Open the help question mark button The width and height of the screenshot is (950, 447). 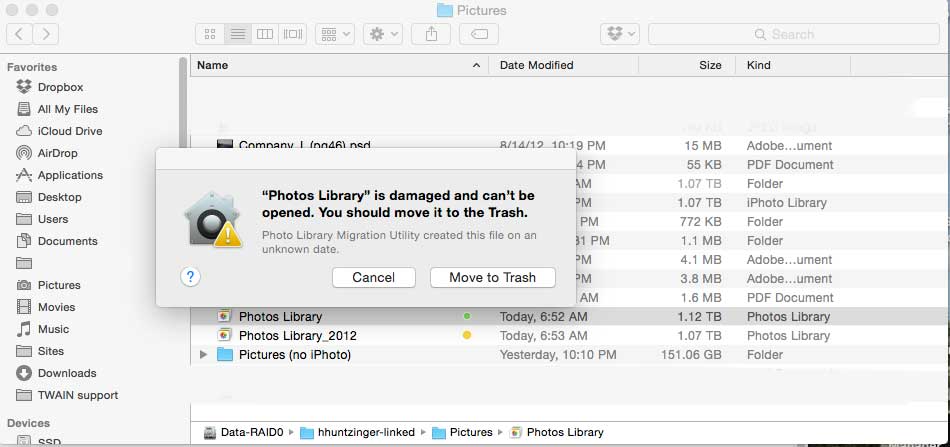coord(191,277)
